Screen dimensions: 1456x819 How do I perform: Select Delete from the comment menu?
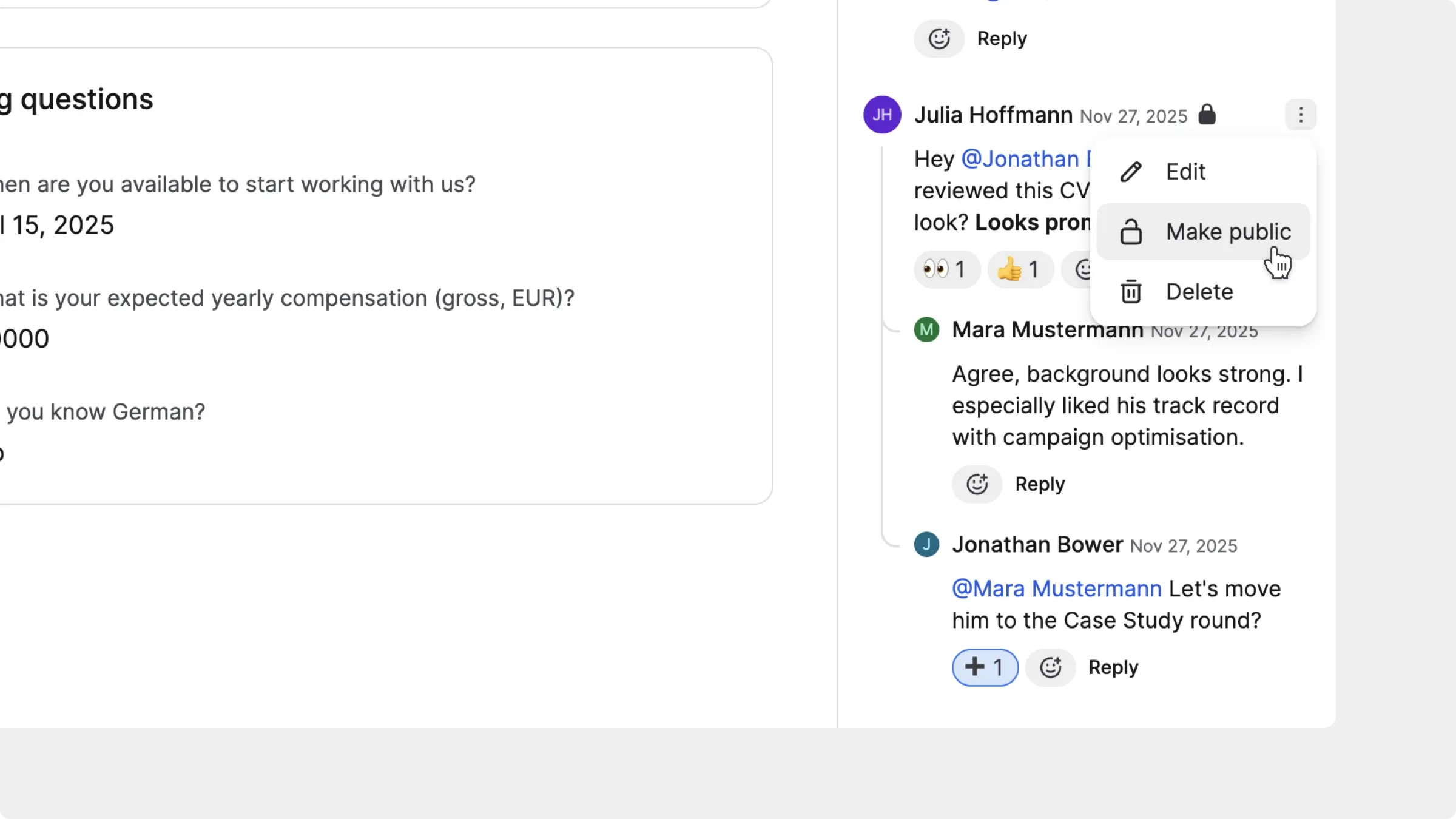[x=1203, y=292]
